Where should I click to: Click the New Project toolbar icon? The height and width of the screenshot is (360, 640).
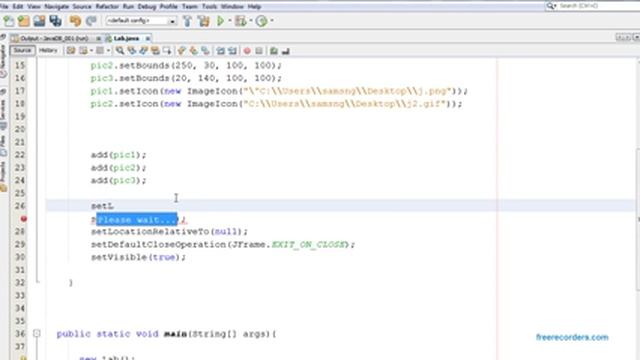coord(24,21)
